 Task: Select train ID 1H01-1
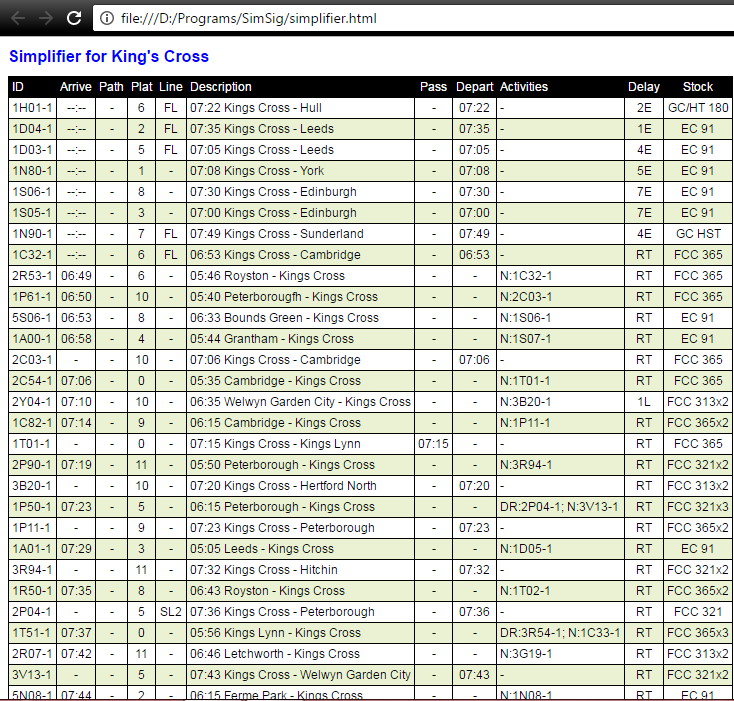click(32, 108)
